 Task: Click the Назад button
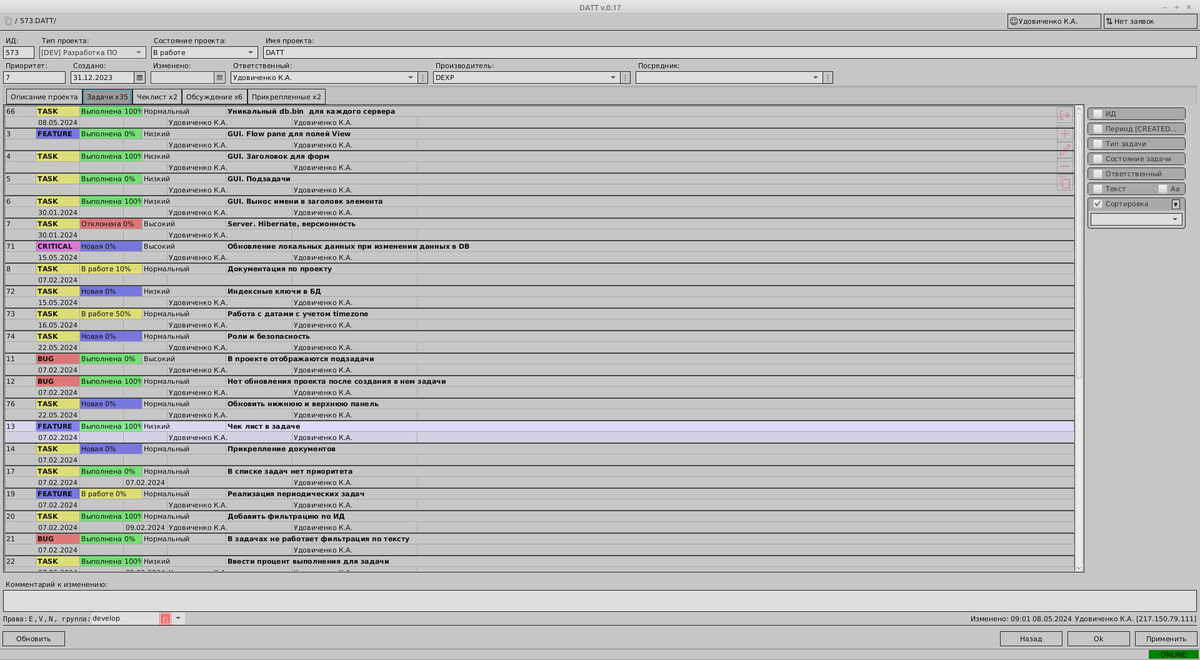[1031, 638]
